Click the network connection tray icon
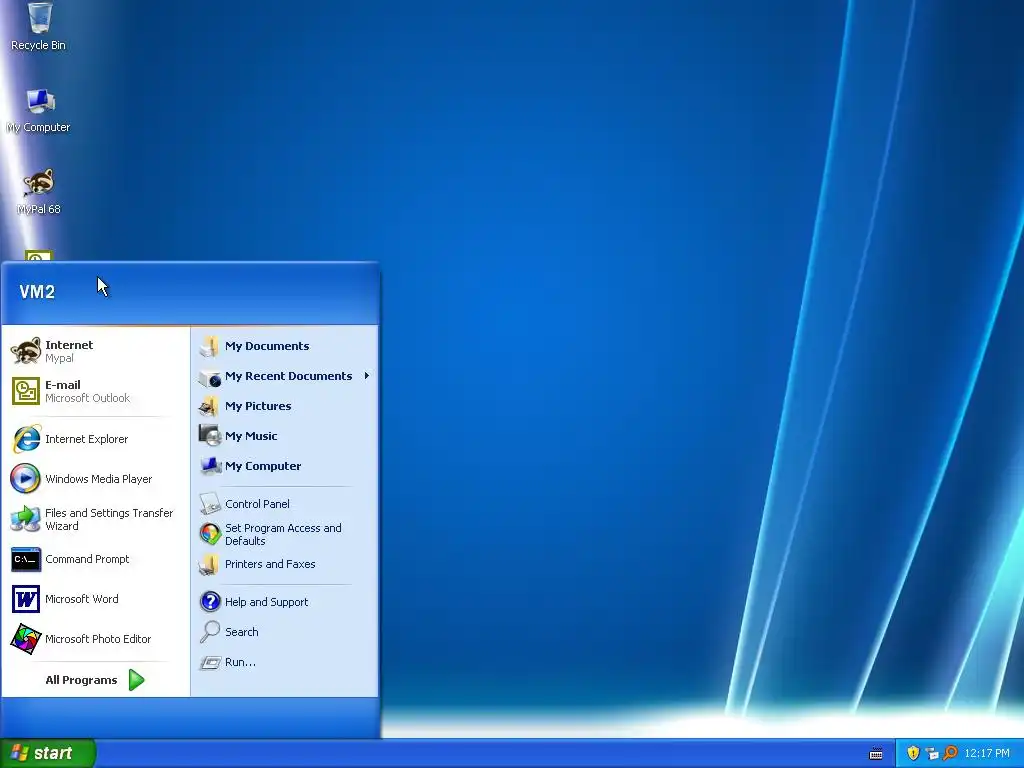This screenshot has height=768, width=1024. coord(932,754)
